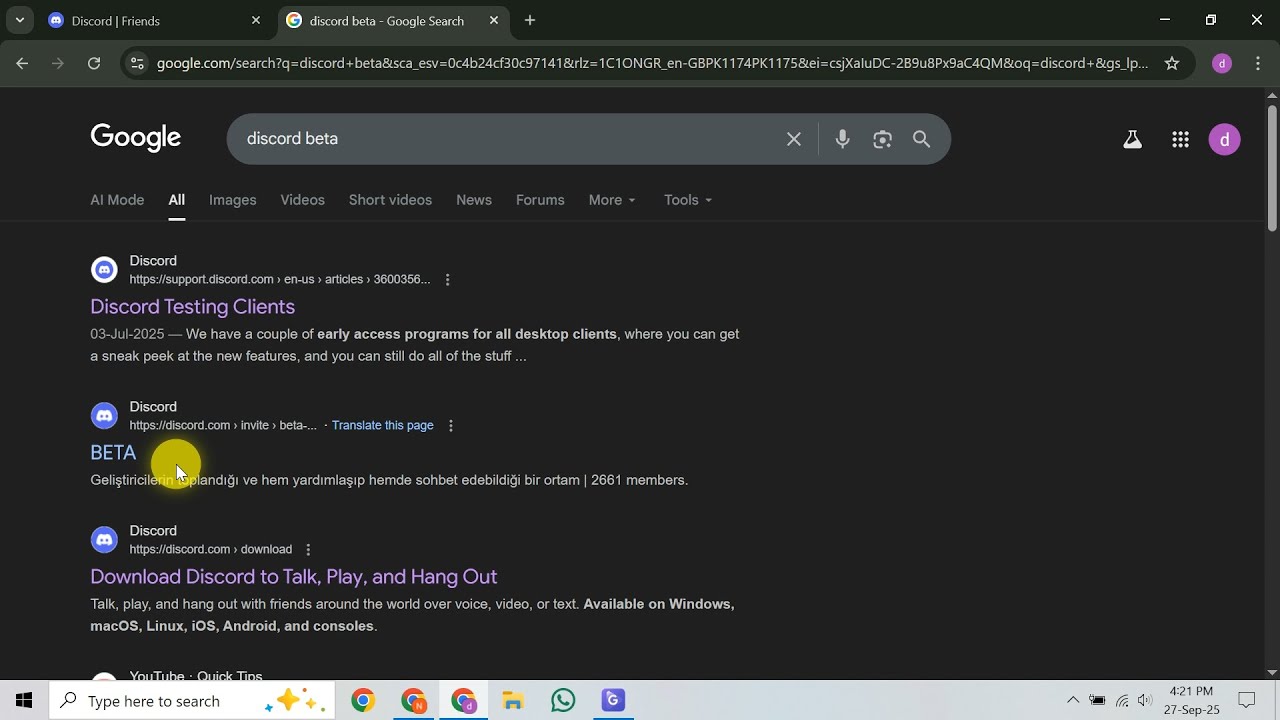Start voice search with microphone icon
1280x720 pixels.
tap(842, 139)
